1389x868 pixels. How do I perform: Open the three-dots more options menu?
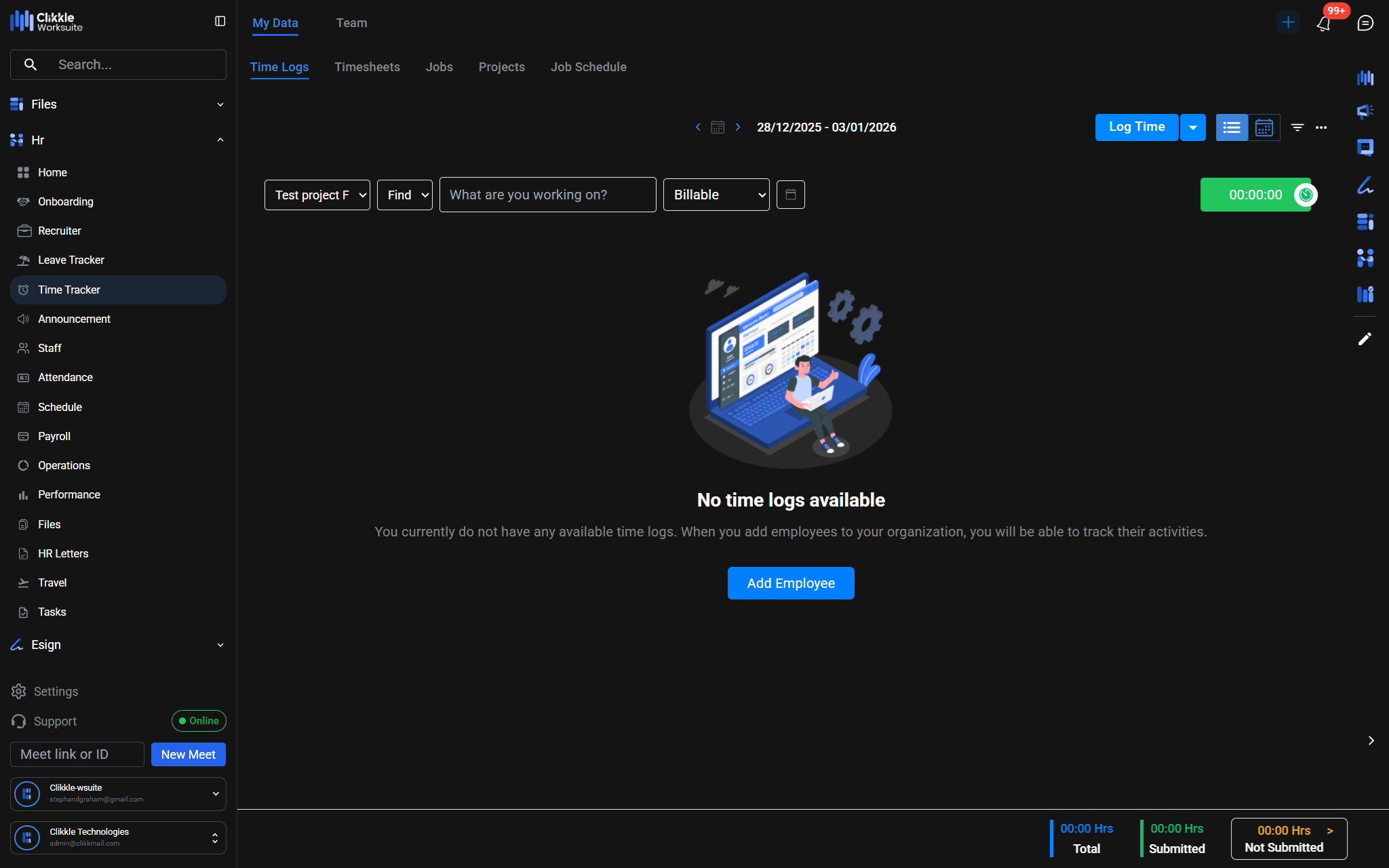[x=1321, y=127]
